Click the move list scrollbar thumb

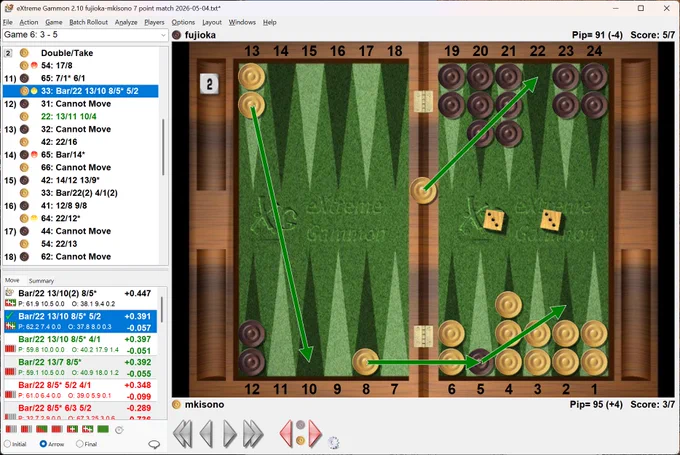pyautogui.click(x=163, y=147)
